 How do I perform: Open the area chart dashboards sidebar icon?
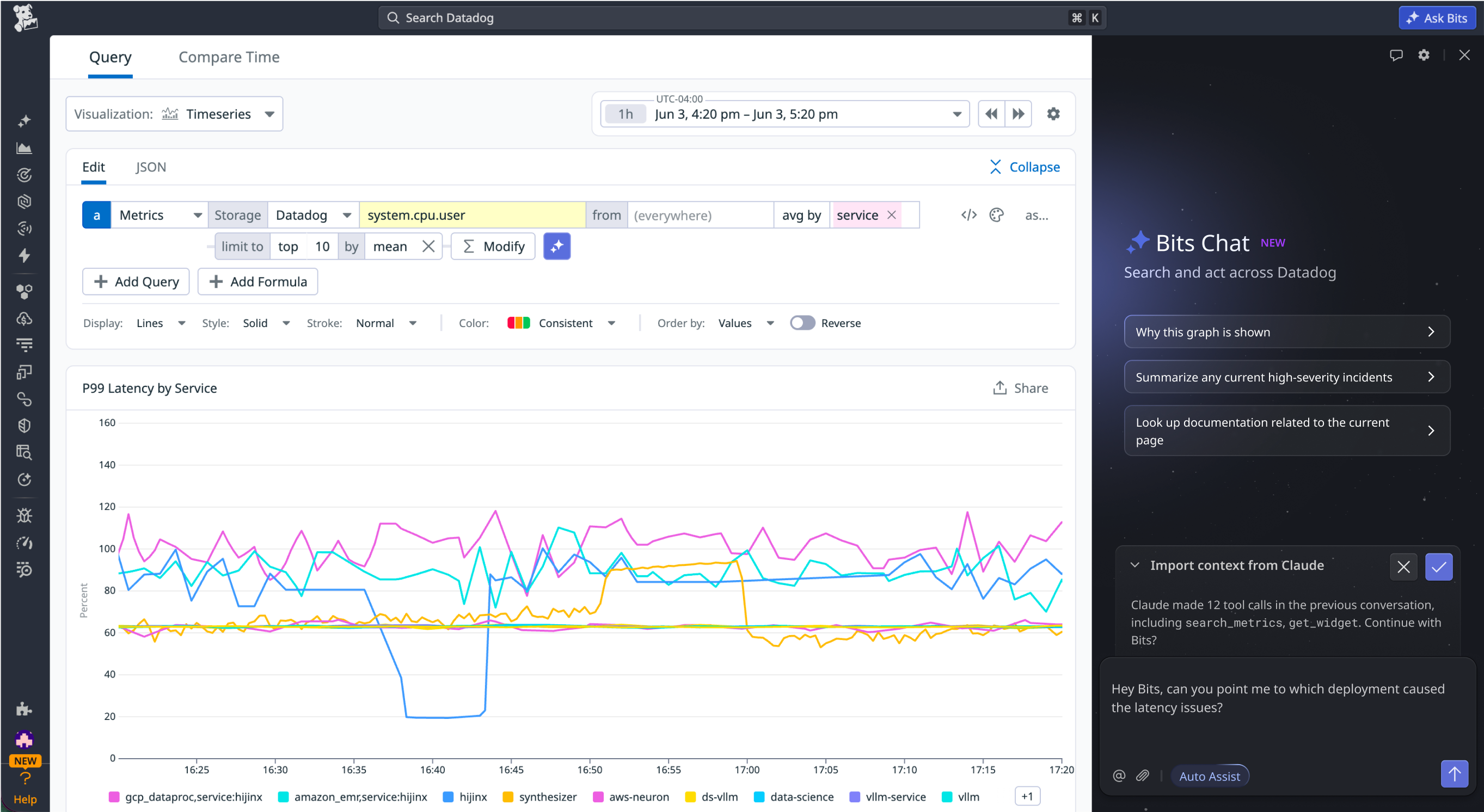[24, 148]
